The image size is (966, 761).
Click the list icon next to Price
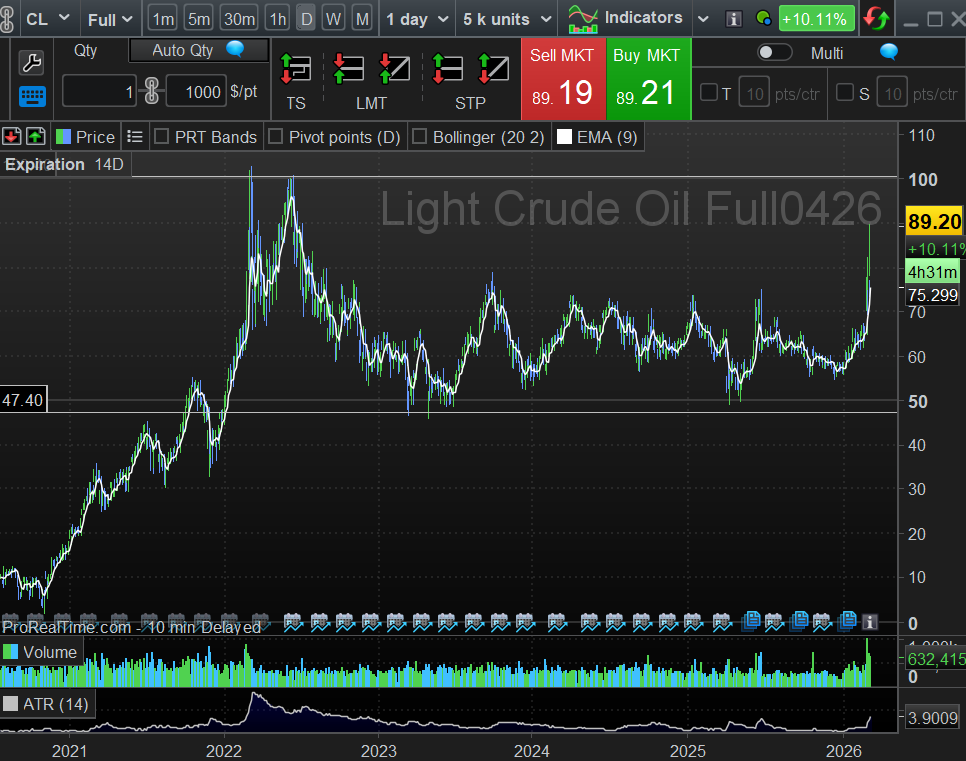coord(136,137)
